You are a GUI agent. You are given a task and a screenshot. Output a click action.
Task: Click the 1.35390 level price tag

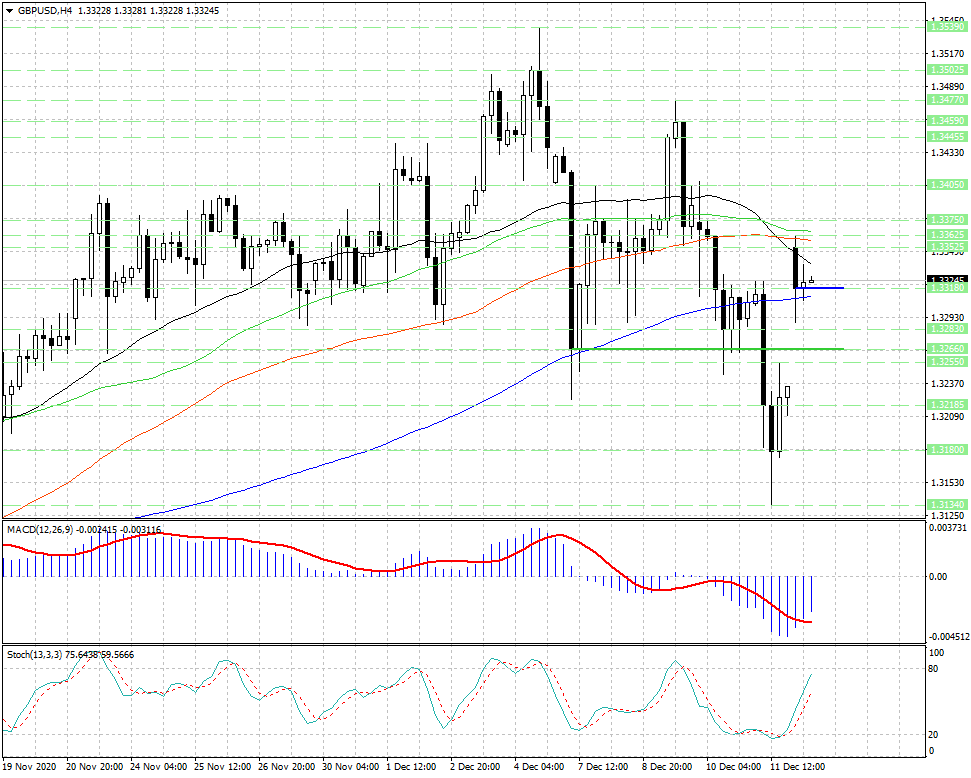[x=947, y=27]
